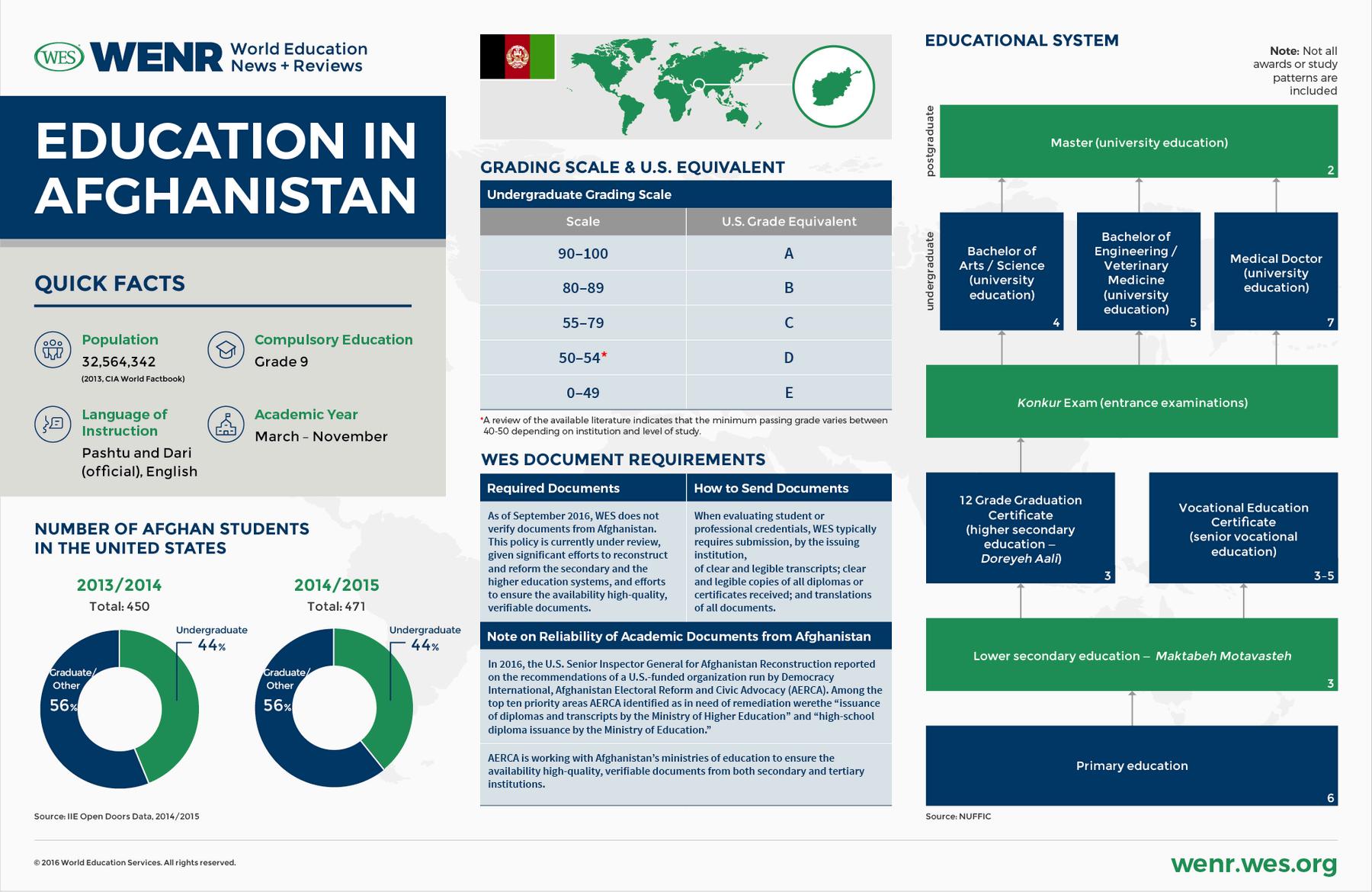
Task: Click the green world map graphic
Action: tap(668, 84)
